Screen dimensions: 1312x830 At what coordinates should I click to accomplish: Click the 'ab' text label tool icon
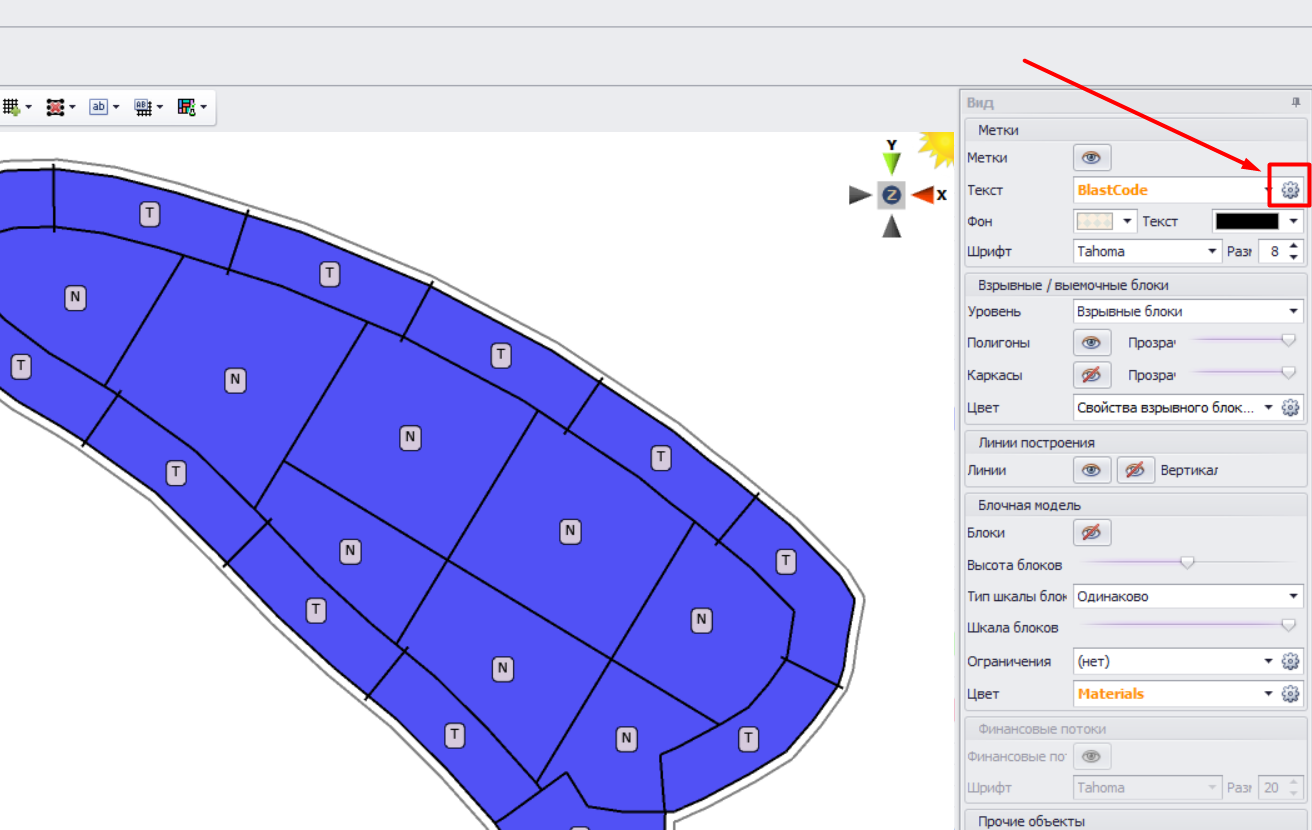tap(98, 107)
